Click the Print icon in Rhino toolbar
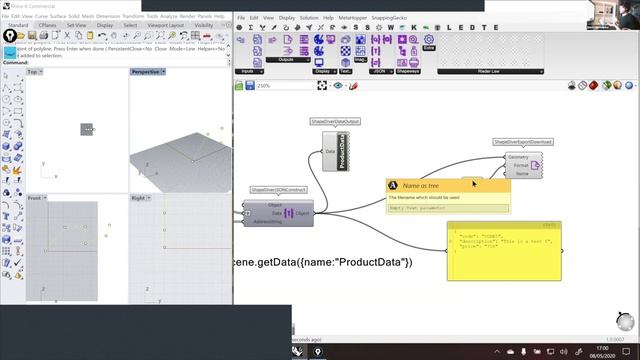The height and width of the screenshot is (360, 640). (44, 36)
